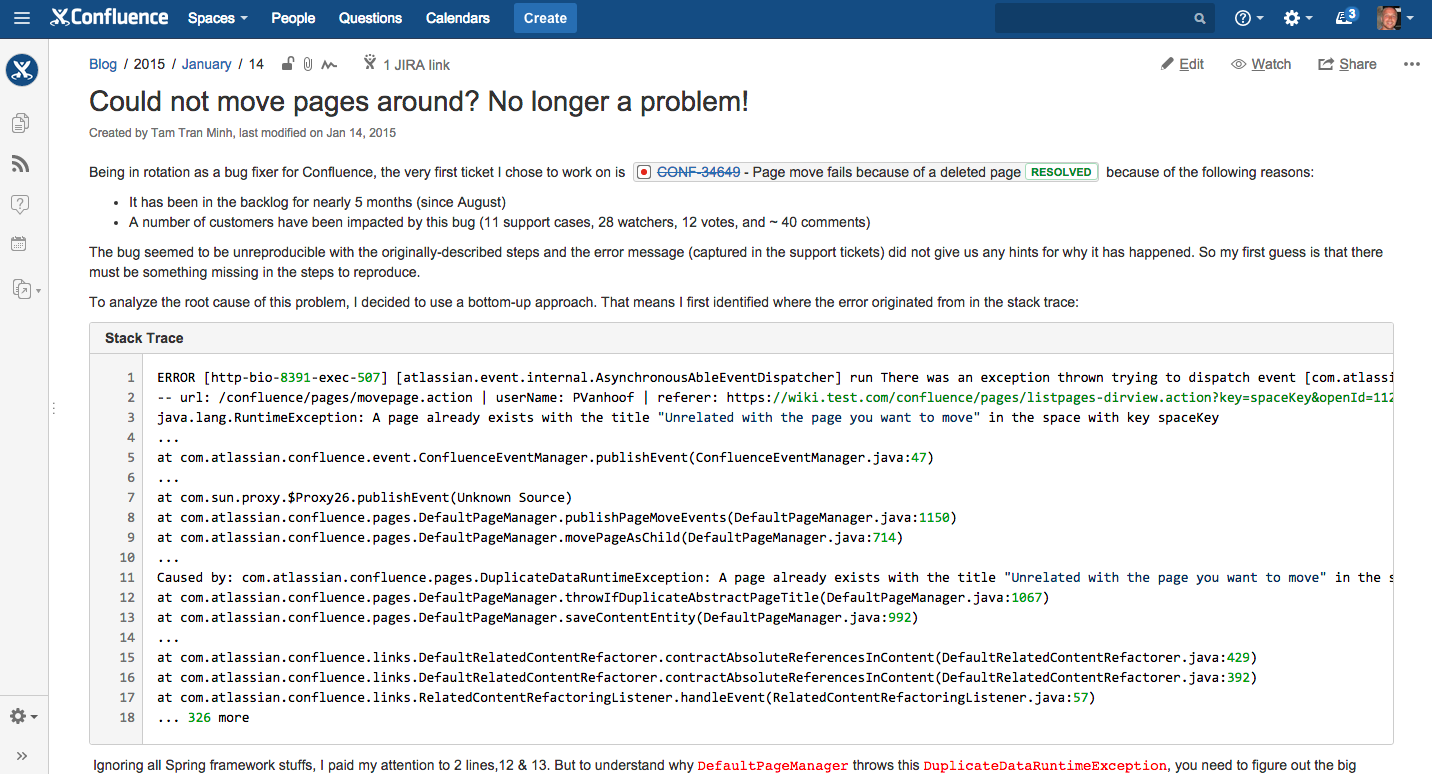This screenshot has width=1432, height=774.
Task: Expand the sidebar with double chevron
Action: [22, 756]
